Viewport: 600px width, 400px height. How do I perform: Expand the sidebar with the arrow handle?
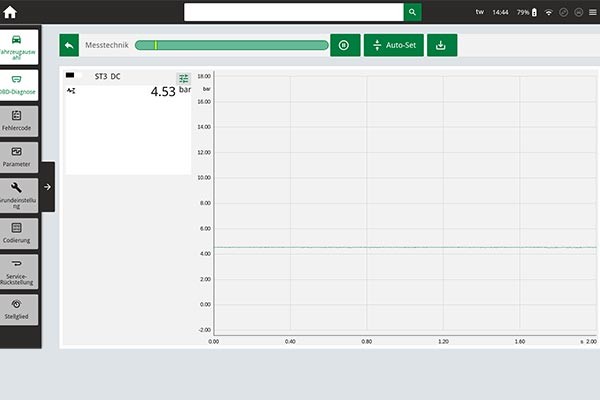coord(47,187)
